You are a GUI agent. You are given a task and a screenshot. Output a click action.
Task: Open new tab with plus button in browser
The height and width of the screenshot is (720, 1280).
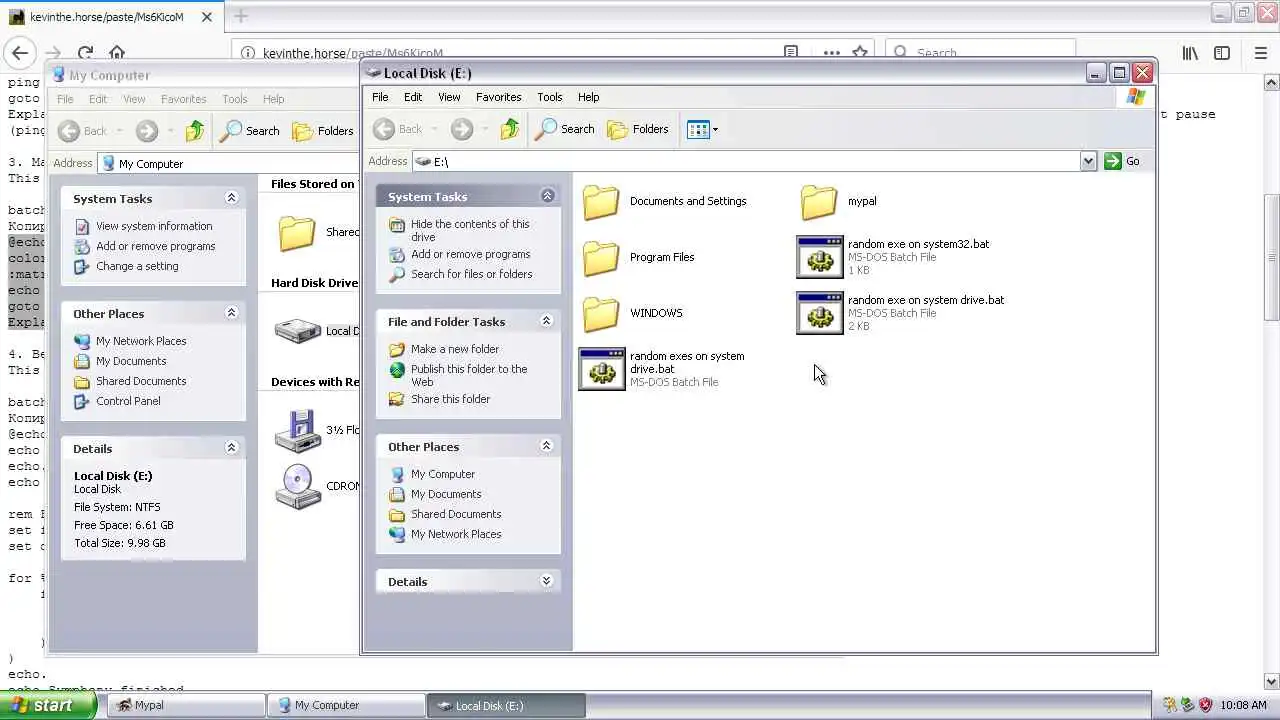pos(240,16)
